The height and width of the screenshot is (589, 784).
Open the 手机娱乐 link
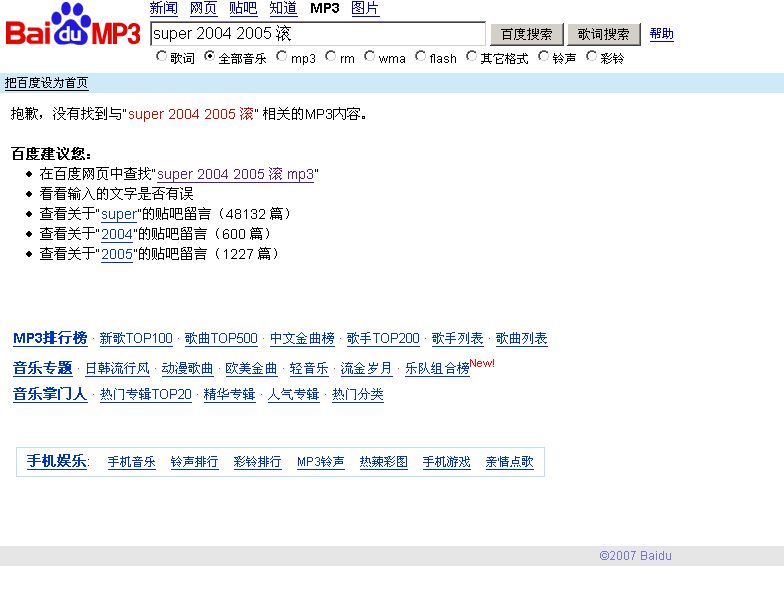pyautogui.click(x=56, y=461)
